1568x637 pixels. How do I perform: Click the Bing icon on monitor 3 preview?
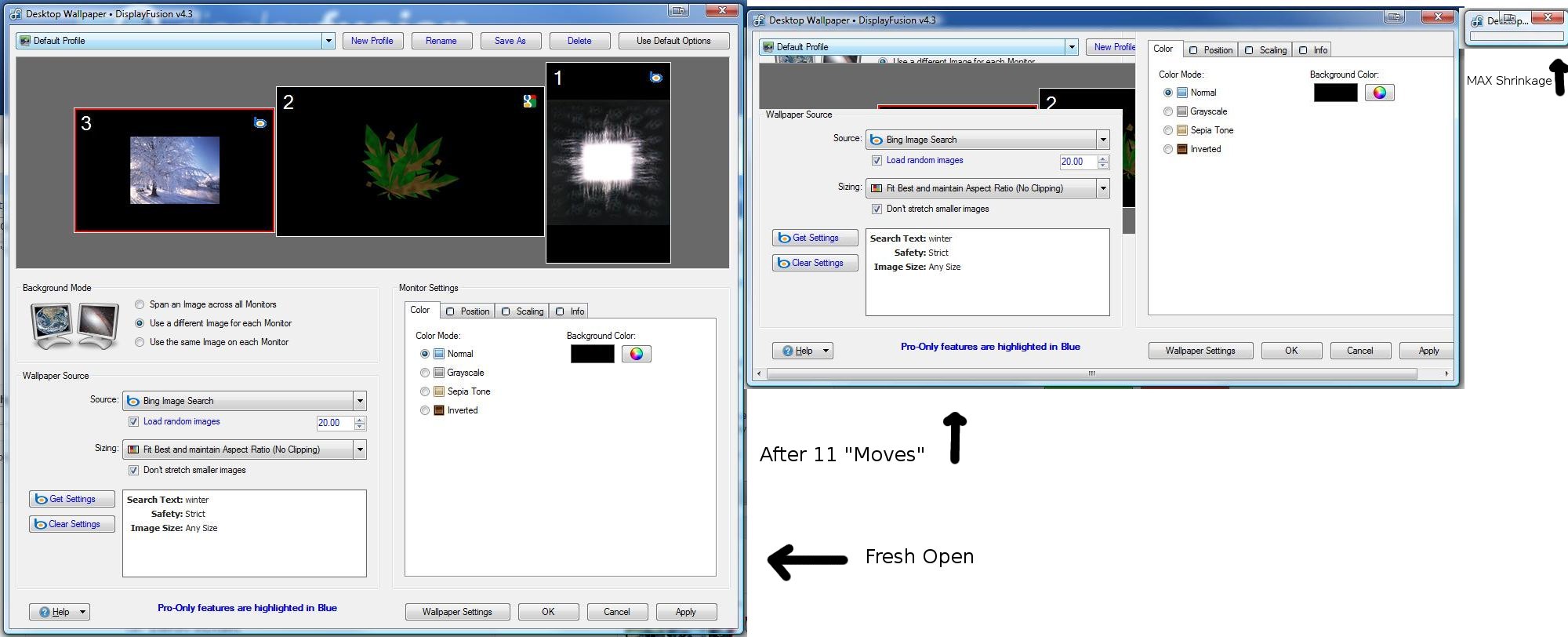tap(260, 123)
